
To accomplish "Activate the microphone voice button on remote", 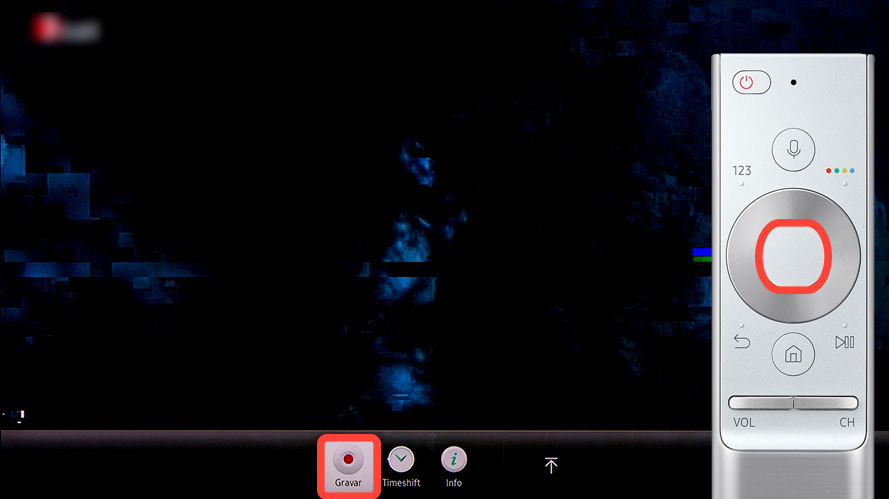I will 793,150.
